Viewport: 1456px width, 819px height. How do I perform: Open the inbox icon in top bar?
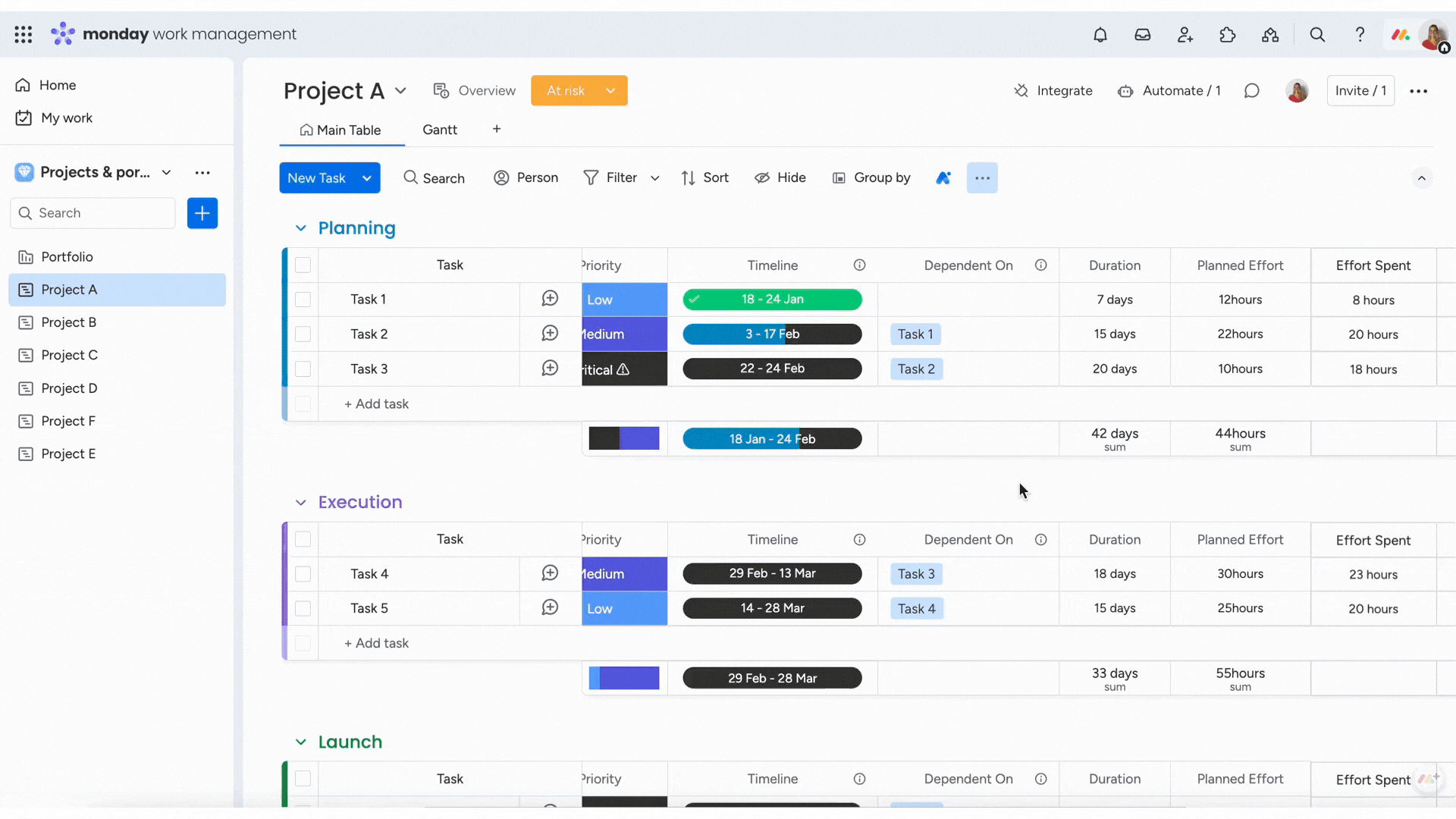(1143, 35)
